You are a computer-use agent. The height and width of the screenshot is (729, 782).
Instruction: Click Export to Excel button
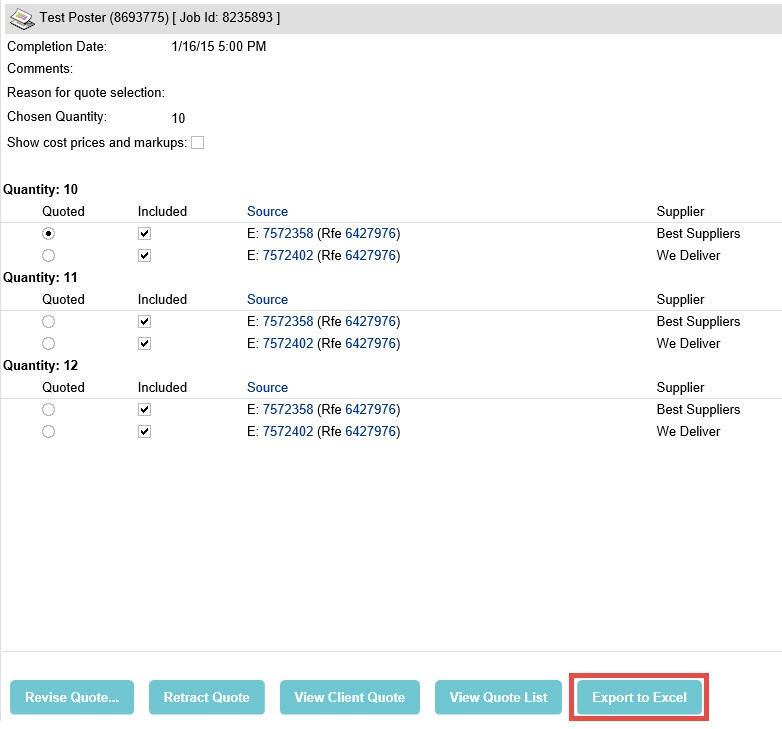click(x=639, y=697)
